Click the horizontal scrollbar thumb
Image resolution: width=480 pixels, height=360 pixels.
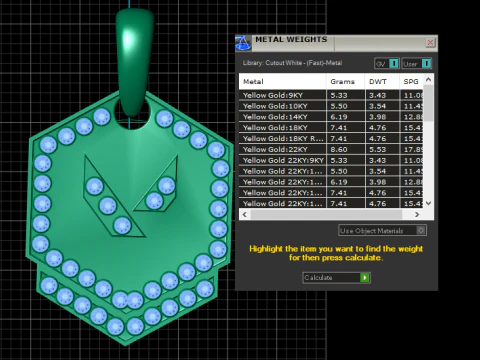326,214
